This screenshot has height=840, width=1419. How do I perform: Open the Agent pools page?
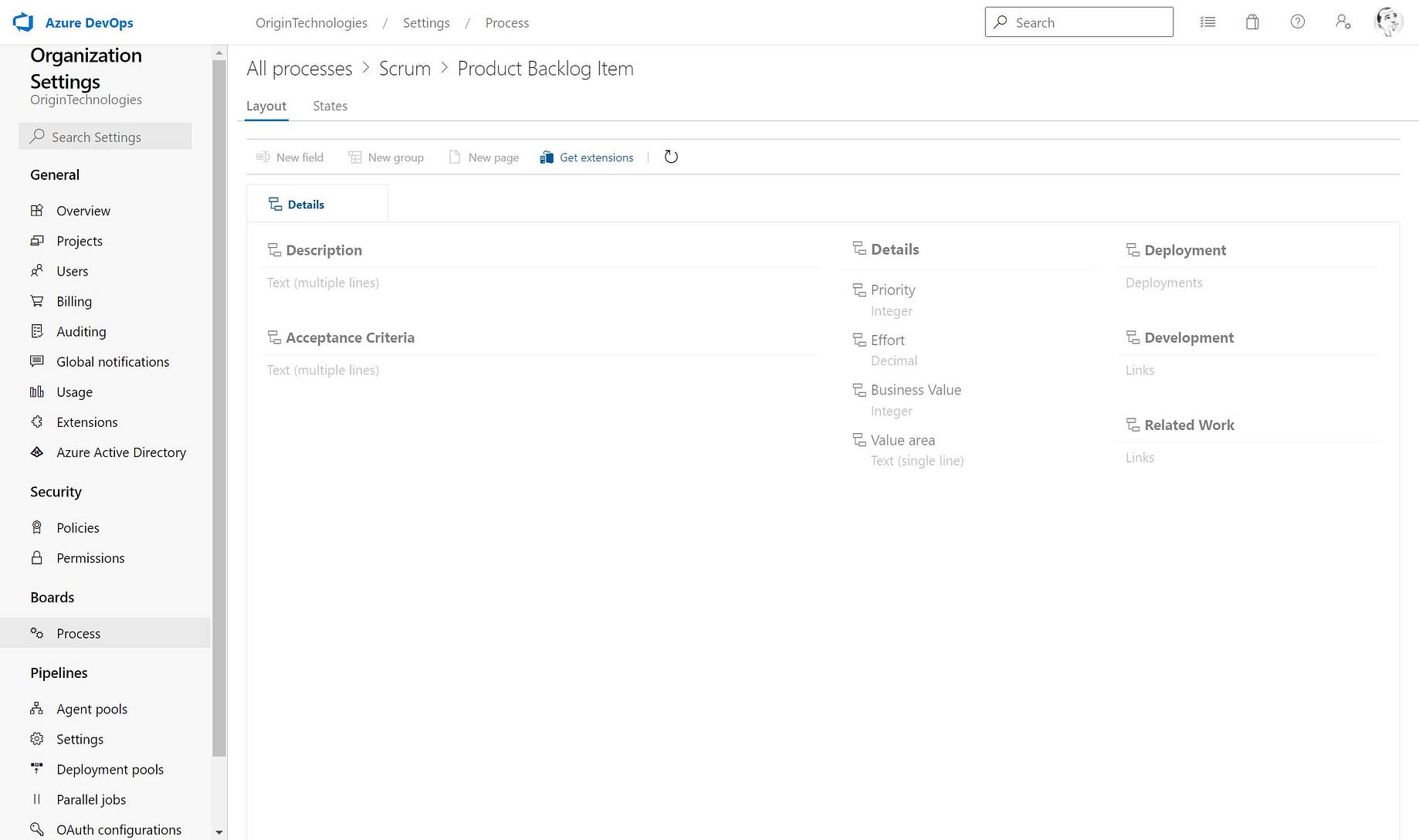pyautogui.click(x=92, y=709)
